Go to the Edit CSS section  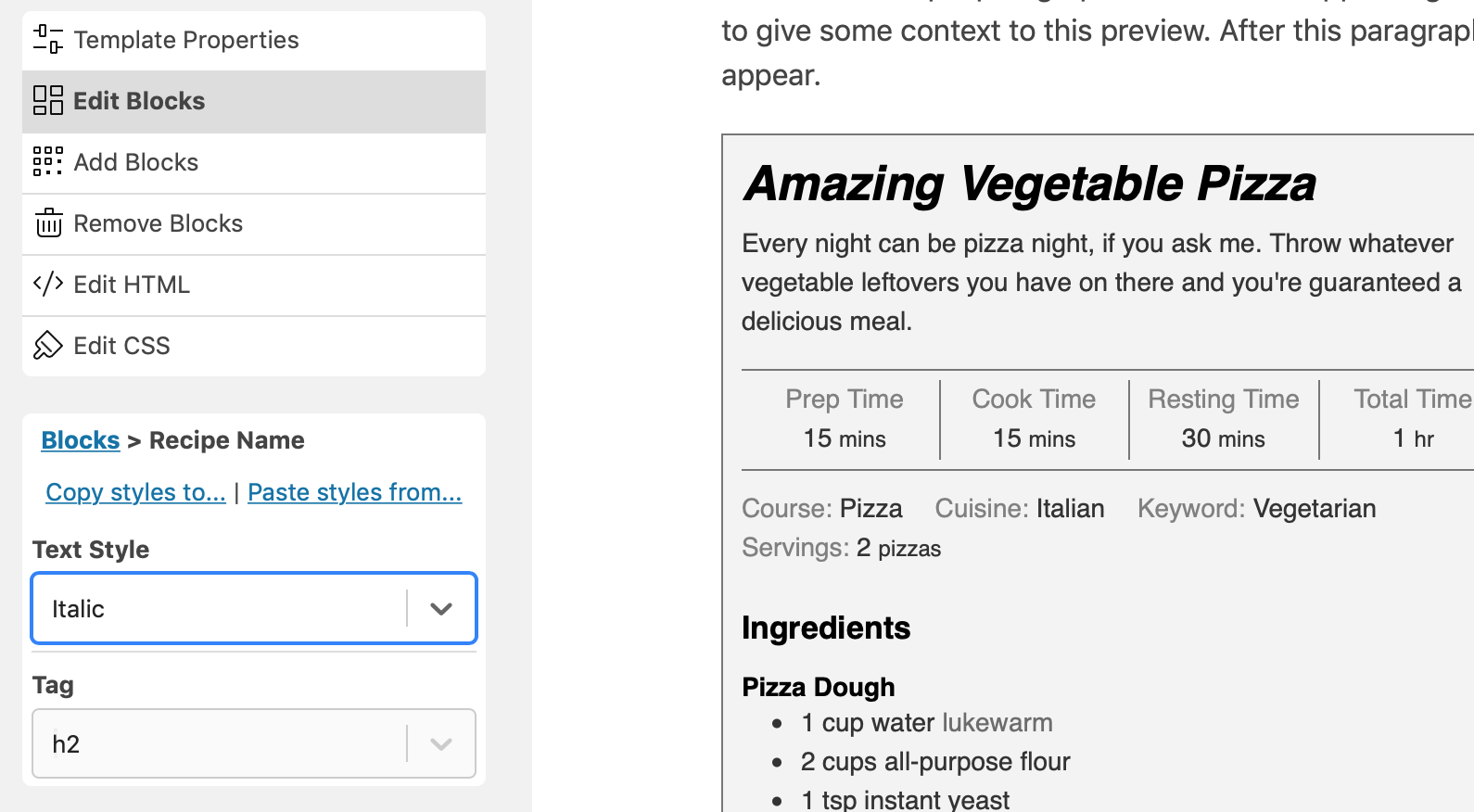point(121,346)
